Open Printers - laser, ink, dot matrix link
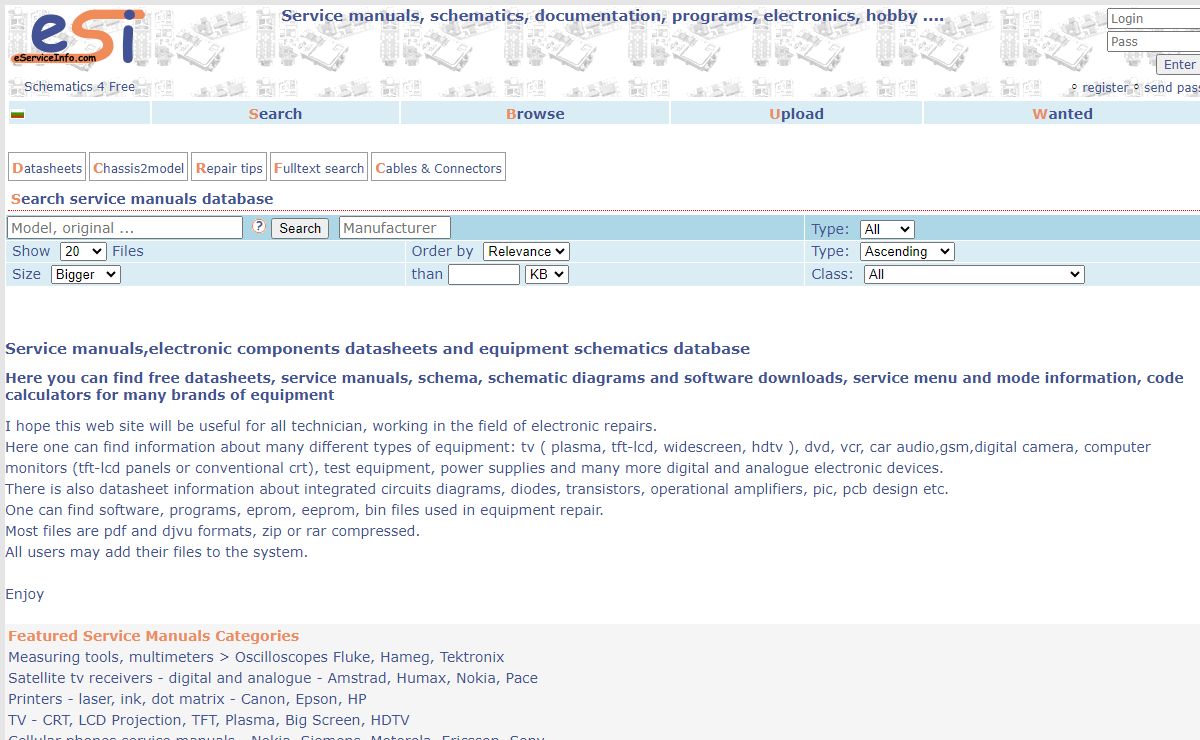The image size is (1200, 740). (187, 699)
